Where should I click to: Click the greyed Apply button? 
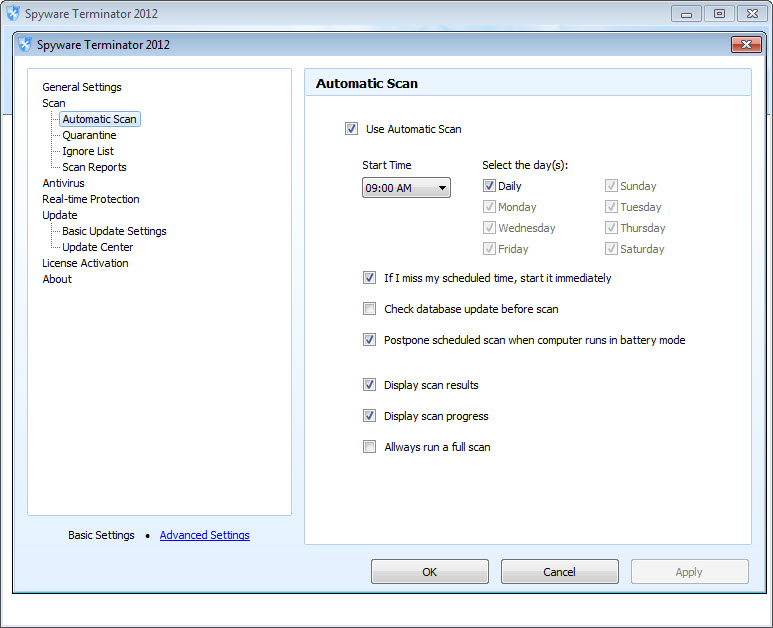[x=689, y=572]
